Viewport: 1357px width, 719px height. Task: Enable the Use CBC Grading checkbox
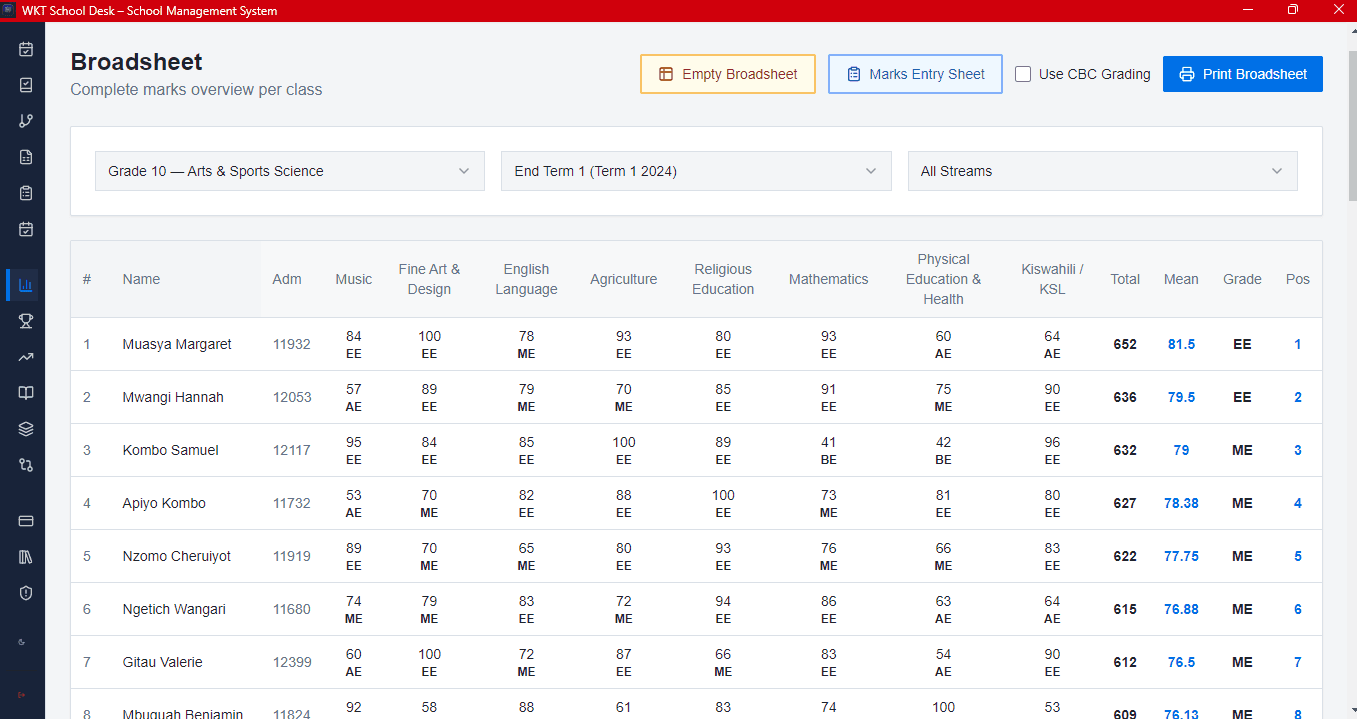click(x=1022, y=73)
